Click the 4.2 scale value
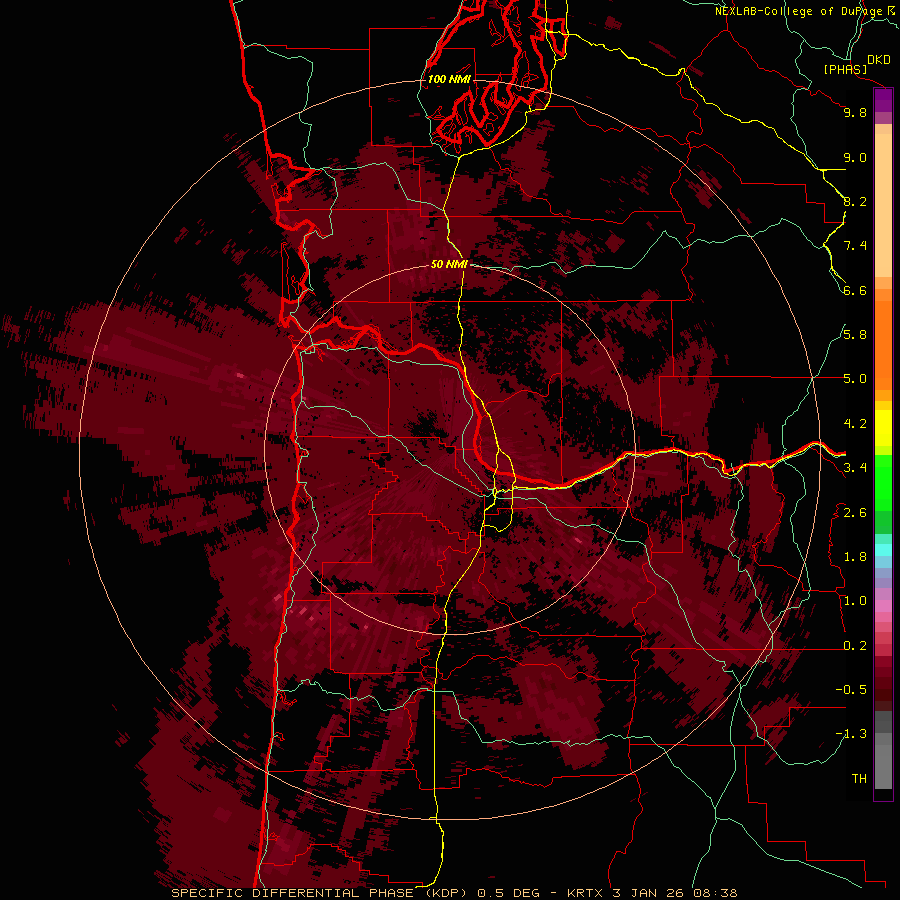 coord(855,424)
